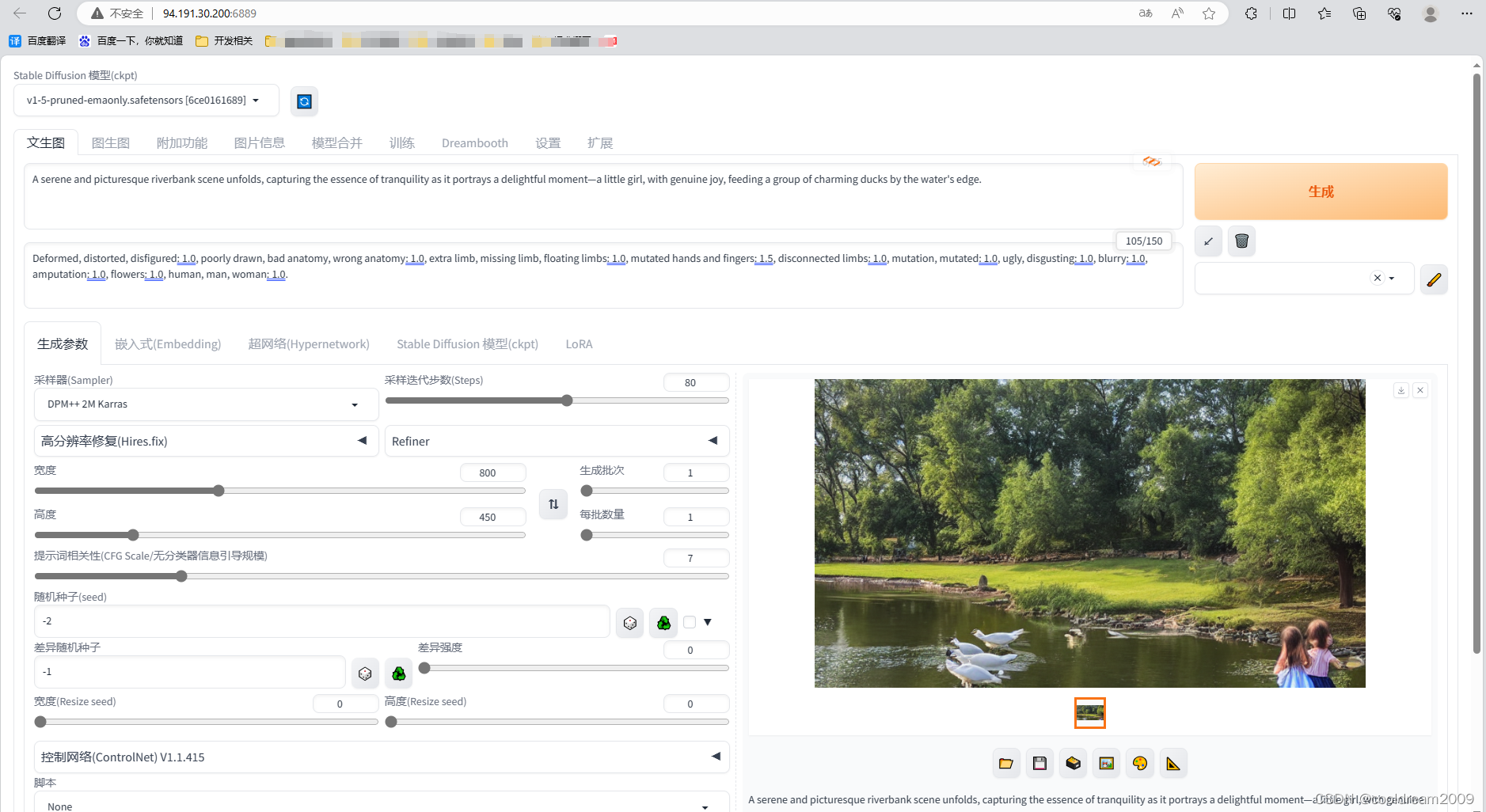The height and width of the screenshot is (812, 1486).
Task: Bookmark this page with the star icon
Action: coord(1209,13)
